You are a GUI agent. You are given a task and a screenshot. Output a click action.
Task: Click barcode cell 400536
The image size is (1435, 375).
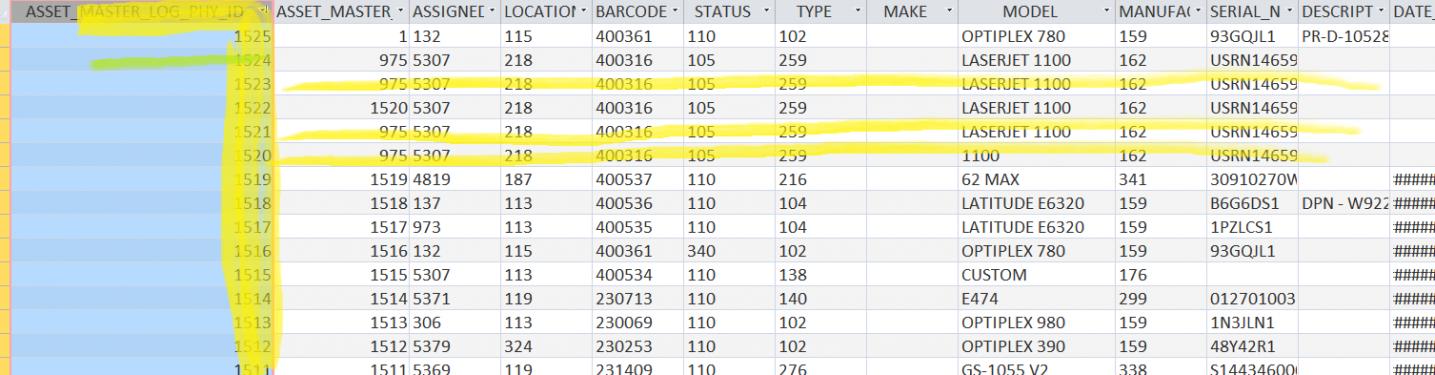tap(637, 203)
